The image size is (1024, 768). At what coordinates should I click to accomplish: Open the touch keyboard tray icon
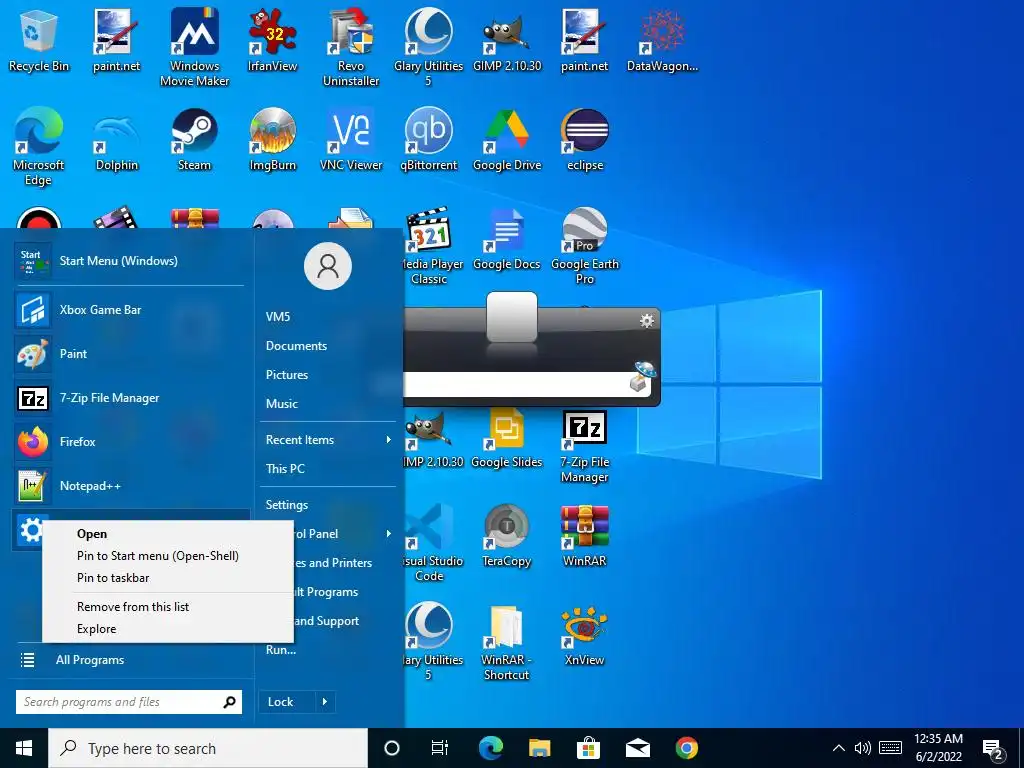[x=890, y=748]
